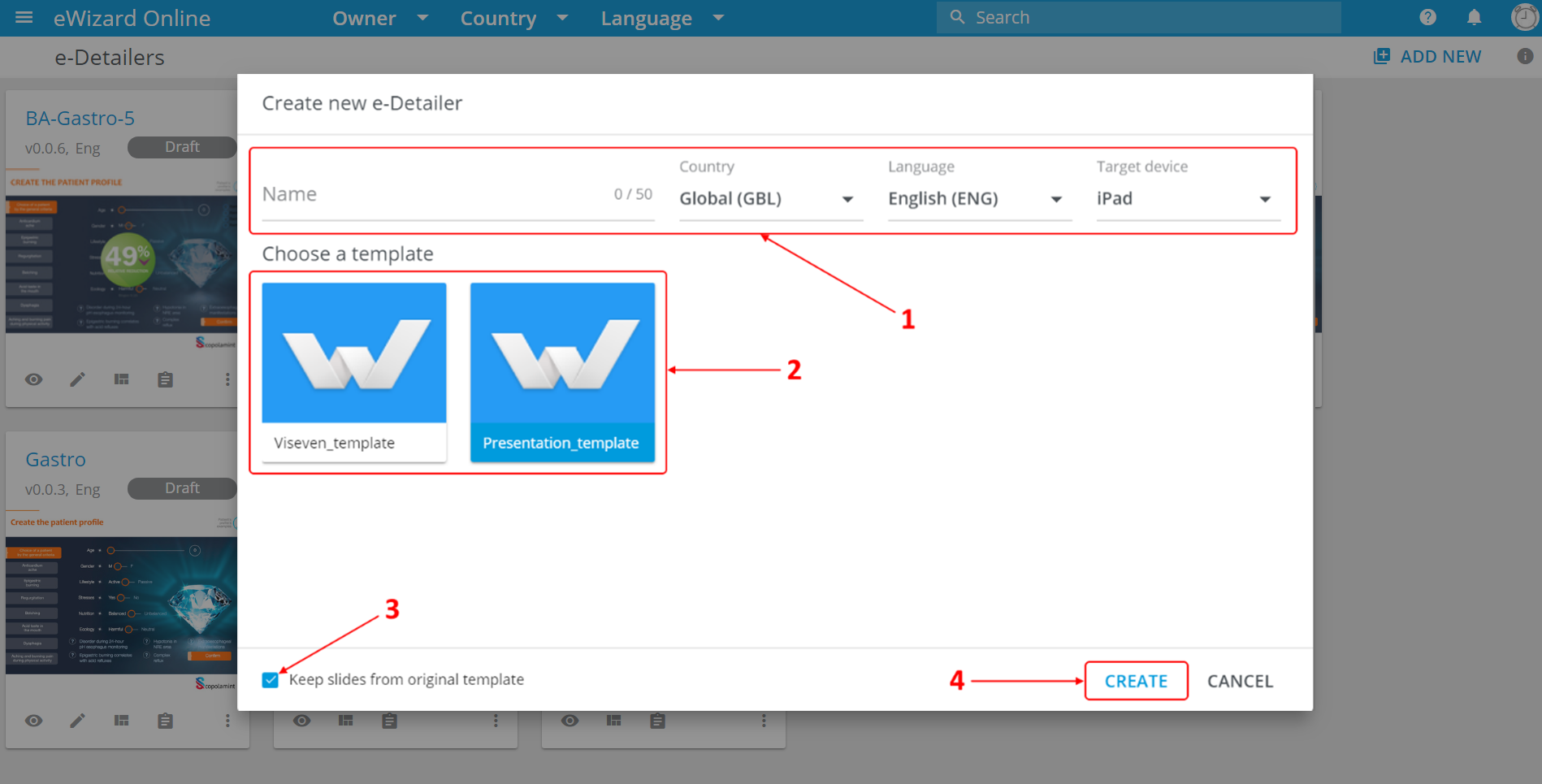The width and height of the screenshot is (1542, 784).
Task: Open three-dot menu on BA-Gastro-5 card
Action: tap(227, 379)
